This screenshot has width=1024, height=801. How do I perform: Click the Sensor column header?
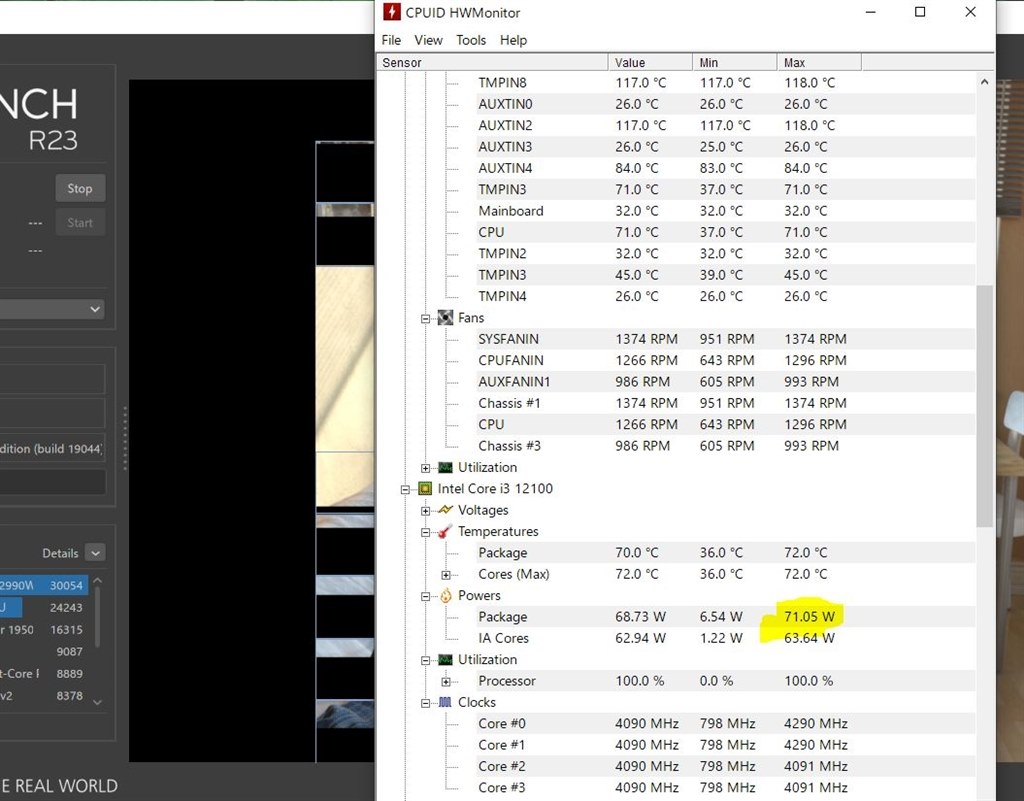(493, 63)
